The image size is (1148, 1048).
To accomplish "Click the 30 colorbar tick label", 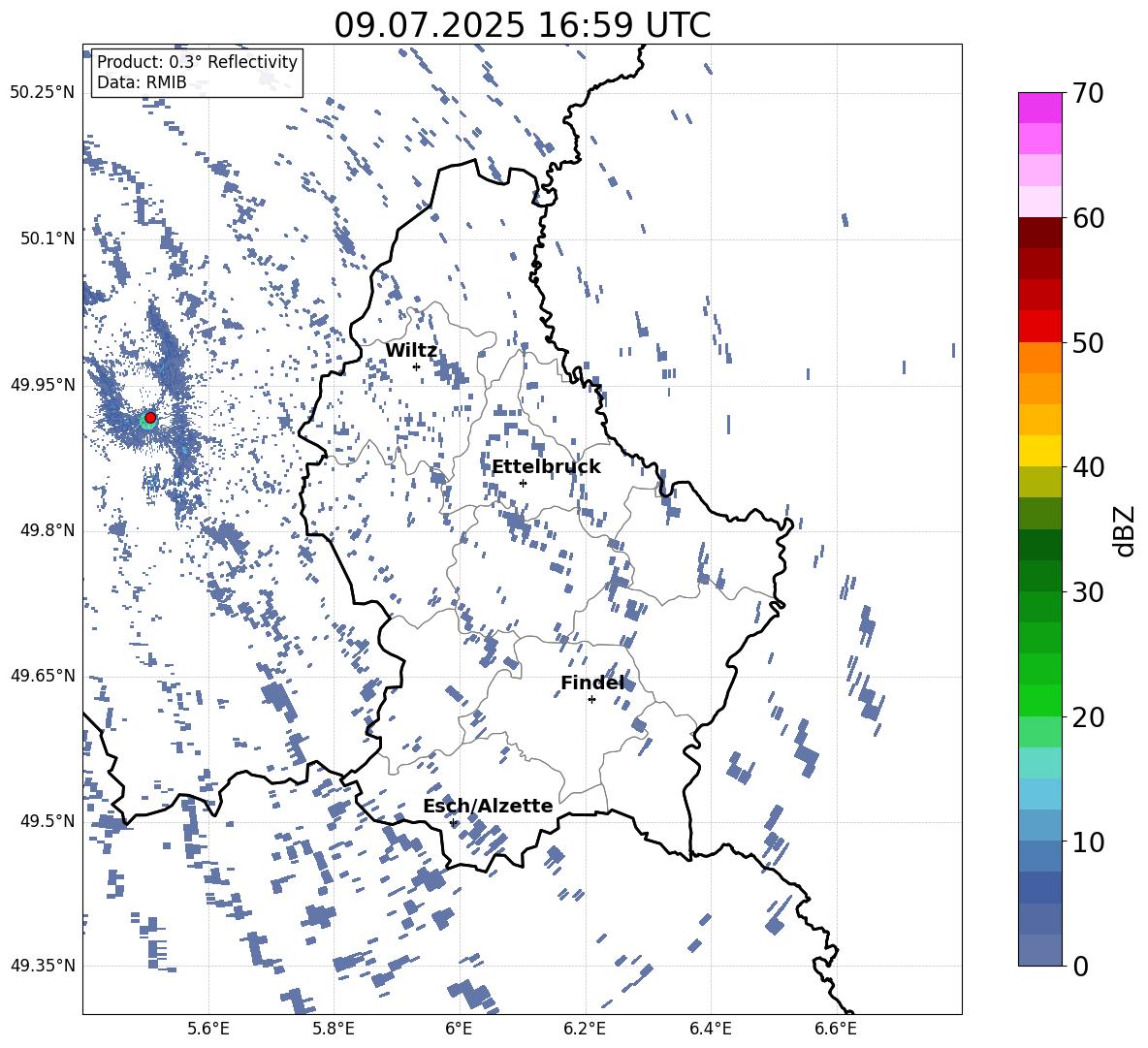I will pyautogui.click(x=1088, y=592).
